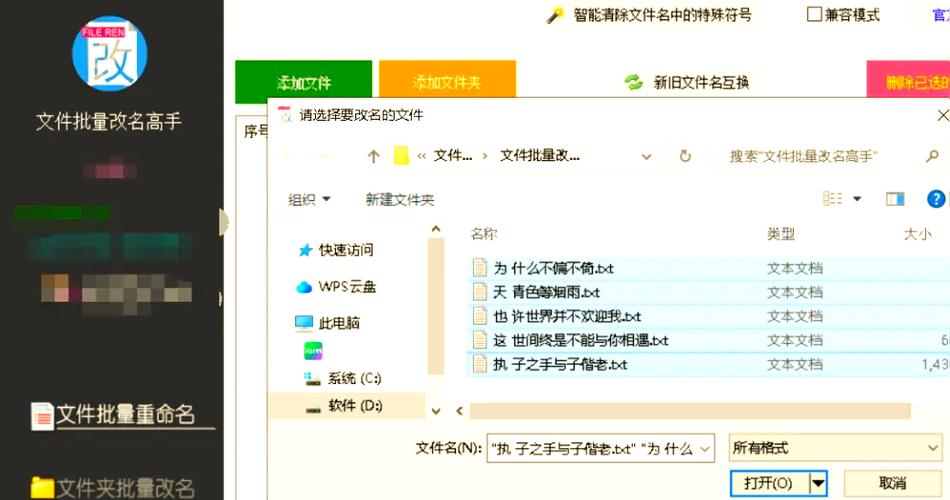The height and width of the screenshot is (500, 950).
Task: Select WPS云盘 in the navigation pane
Action: click(x=347, y=286)
